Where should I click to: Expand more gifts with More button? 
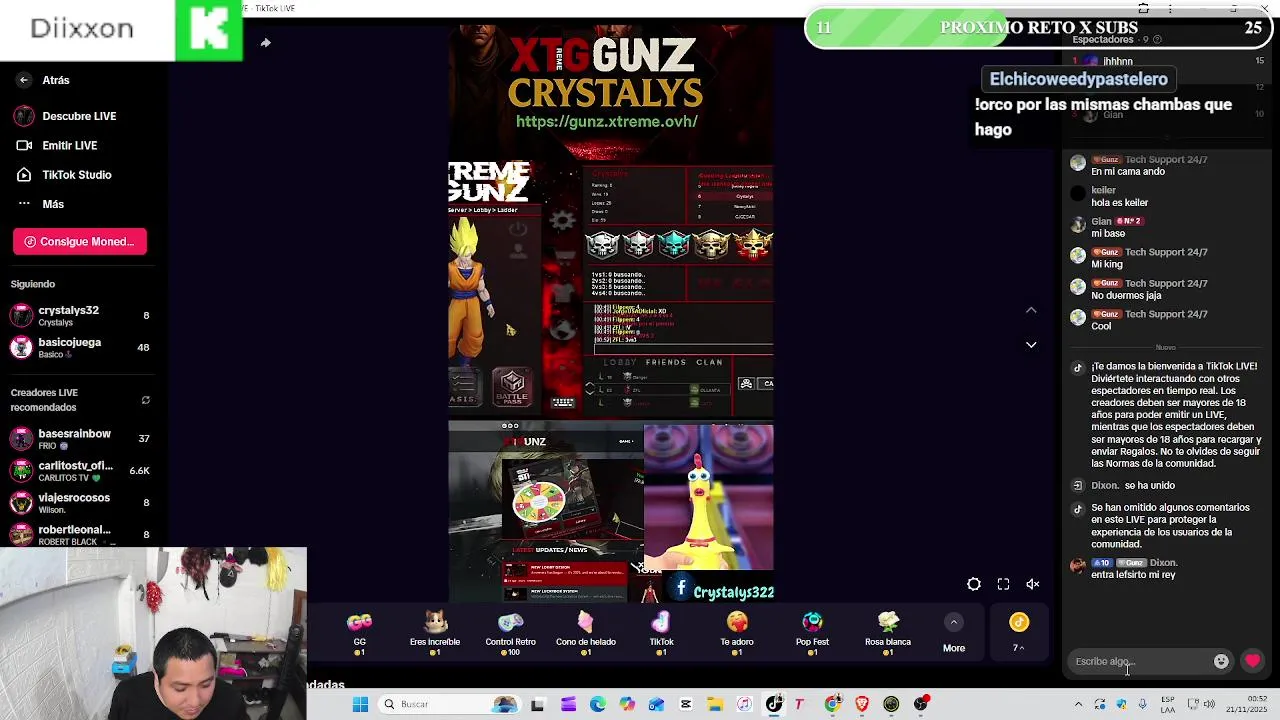point(954,634)
